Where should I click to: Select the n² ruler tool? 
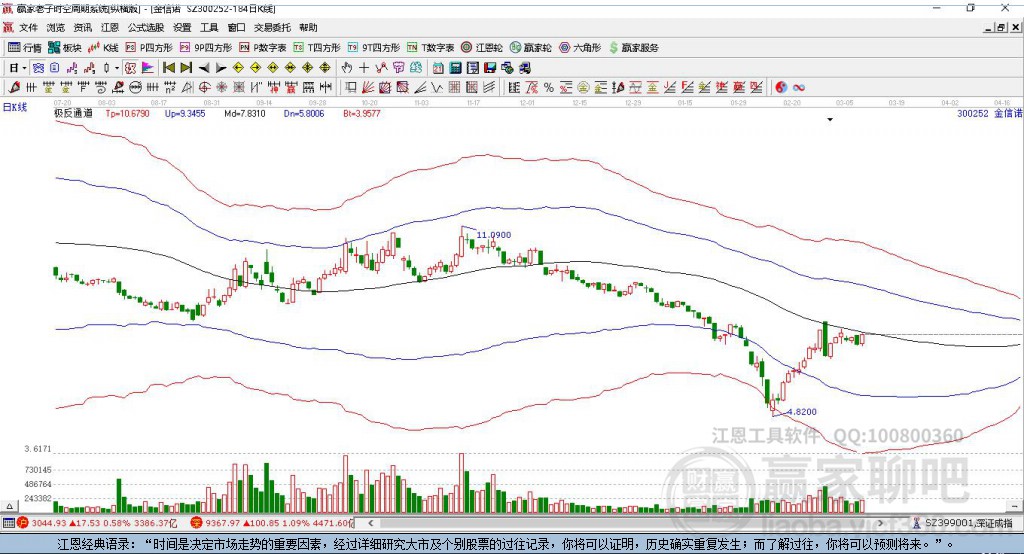(x=170, y=87)
